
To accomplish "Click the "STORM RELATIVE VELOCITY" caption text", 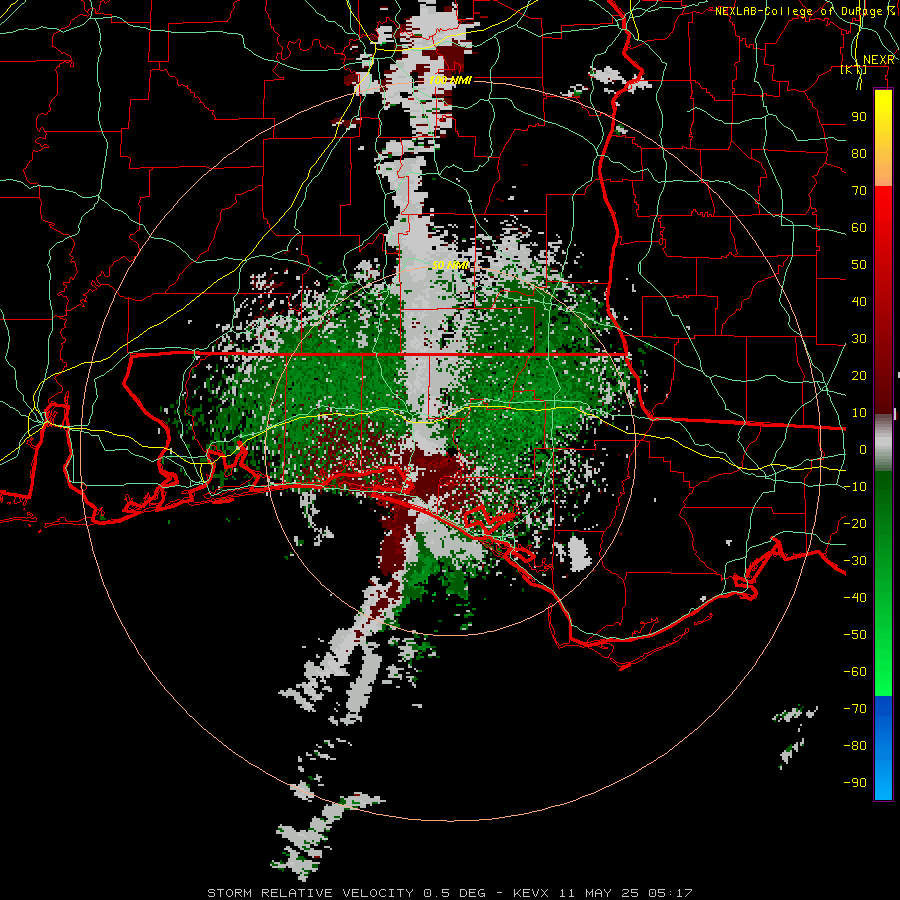I will 310,893.
